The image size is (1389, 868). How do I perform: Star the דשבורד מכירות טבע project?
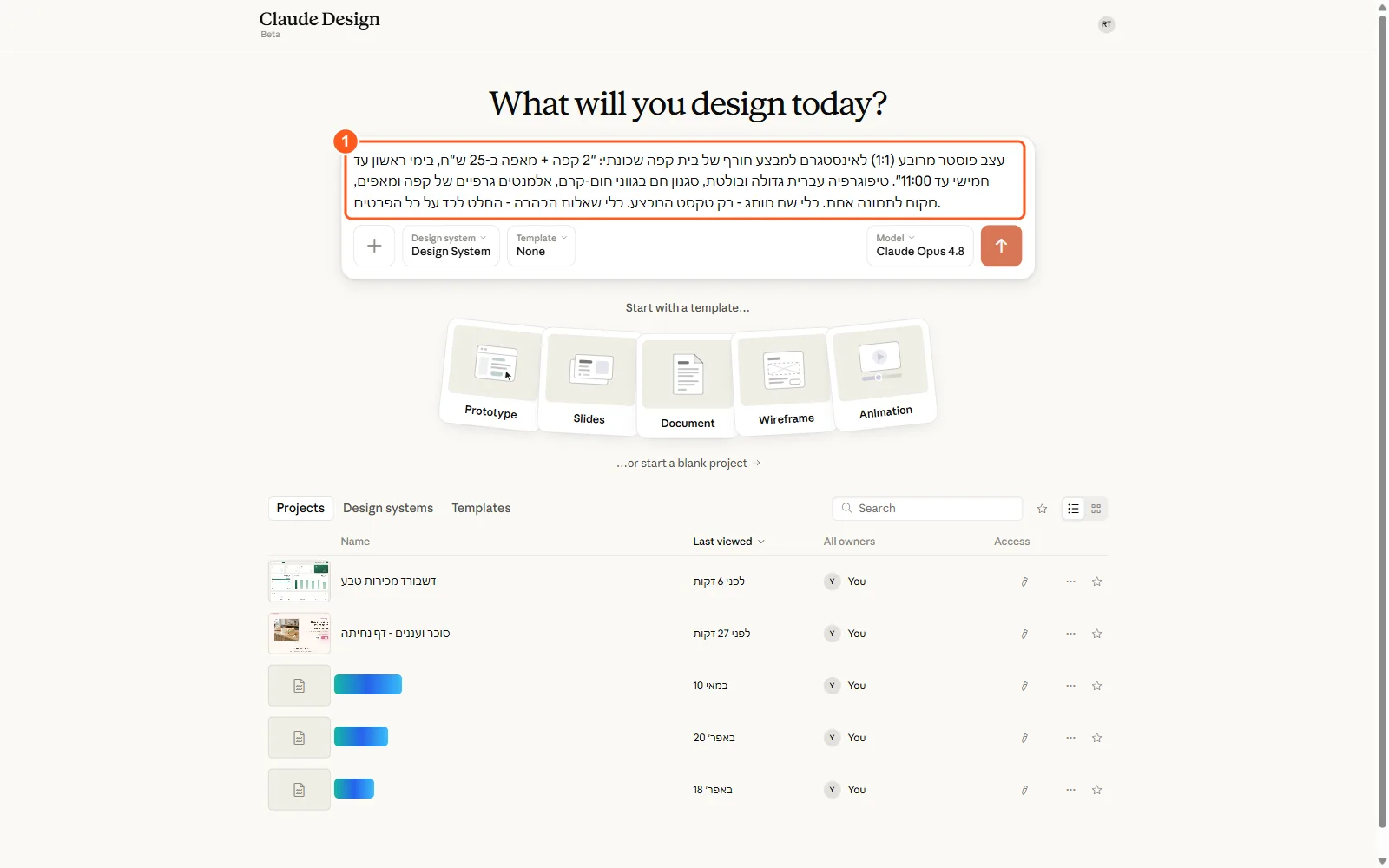coord(1096,582)
